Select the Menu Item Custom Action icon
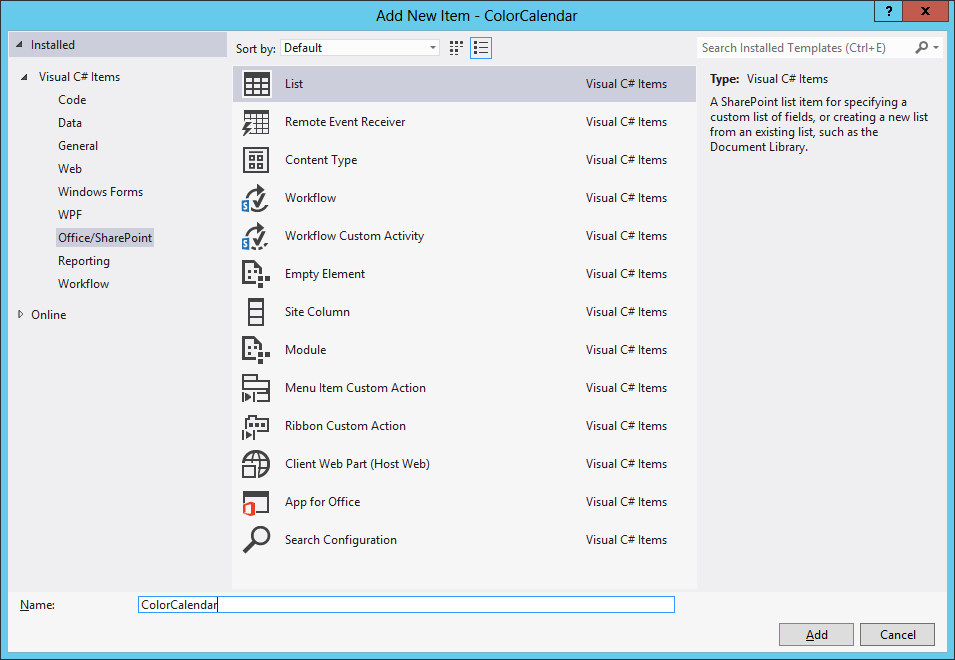The image size is (955, 660). pos(256,388)
